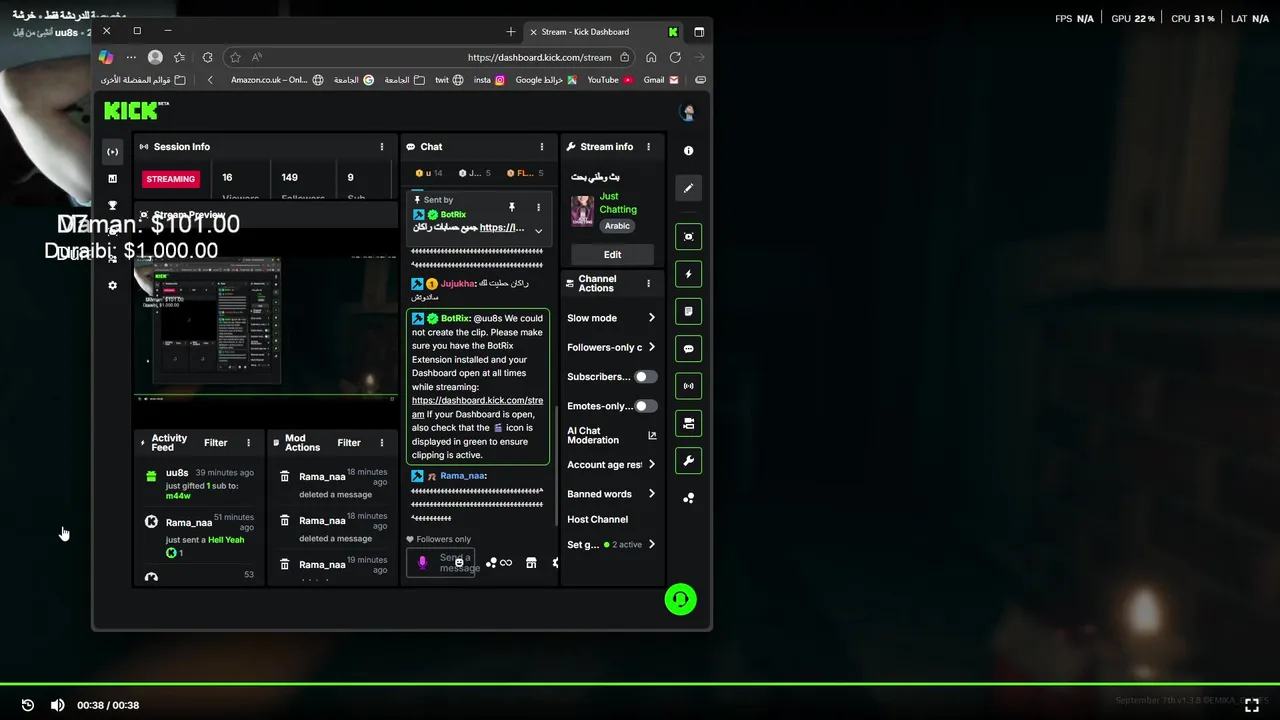
Task: Toggle Subscribers-only chat switch
Action: coord(646,377)
